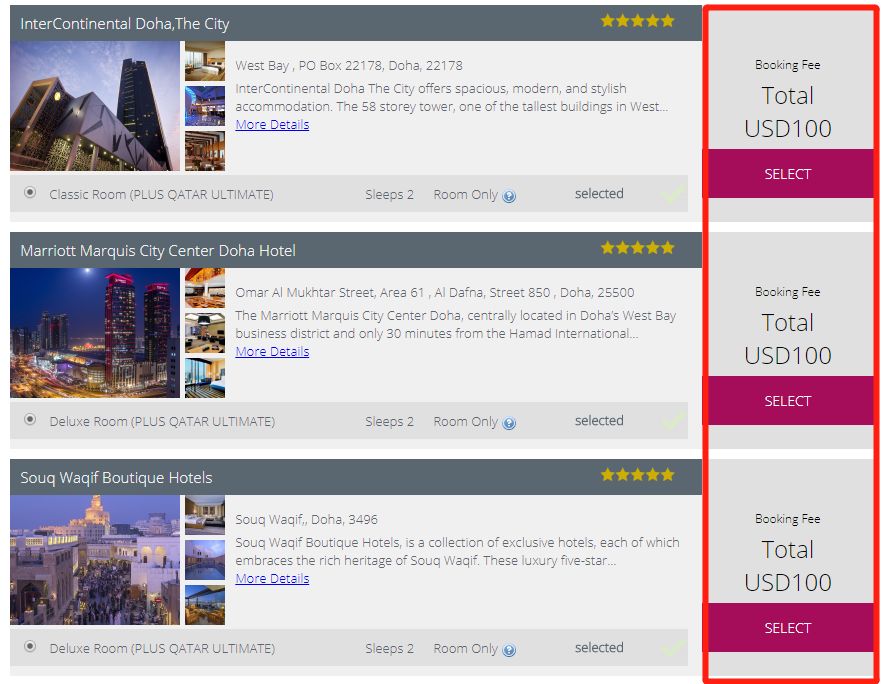Click Room Only help icon for InterContinental
The width and height of the screenshot is (887, 684).
click(509, 196)
